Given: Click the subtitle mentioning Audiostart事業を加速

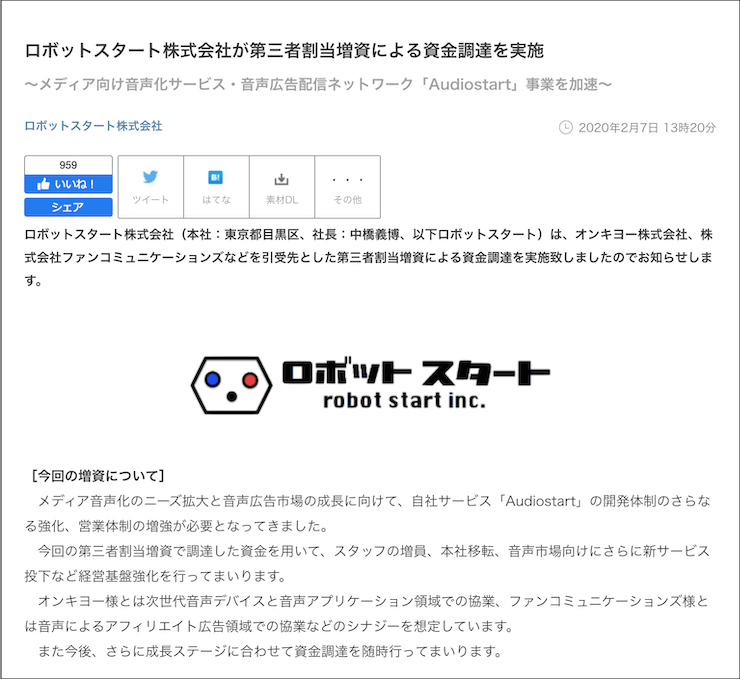Looking at the screenshot, I should tap(318, 84).
